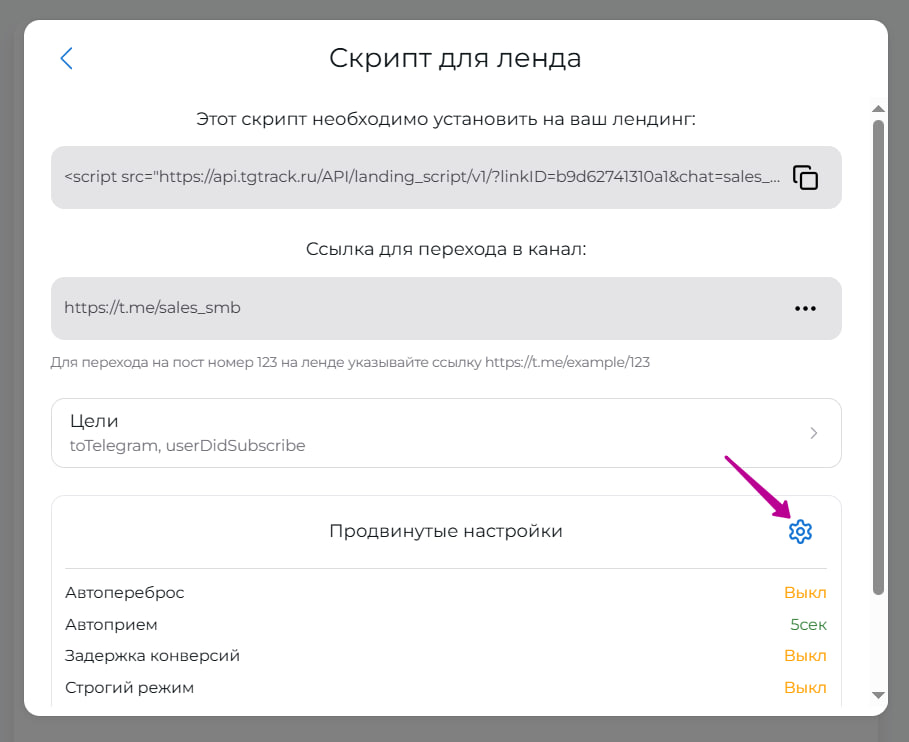Click the vertical scrollbar thumb
This screenshot has height=742, width=909.
[878, 357]
